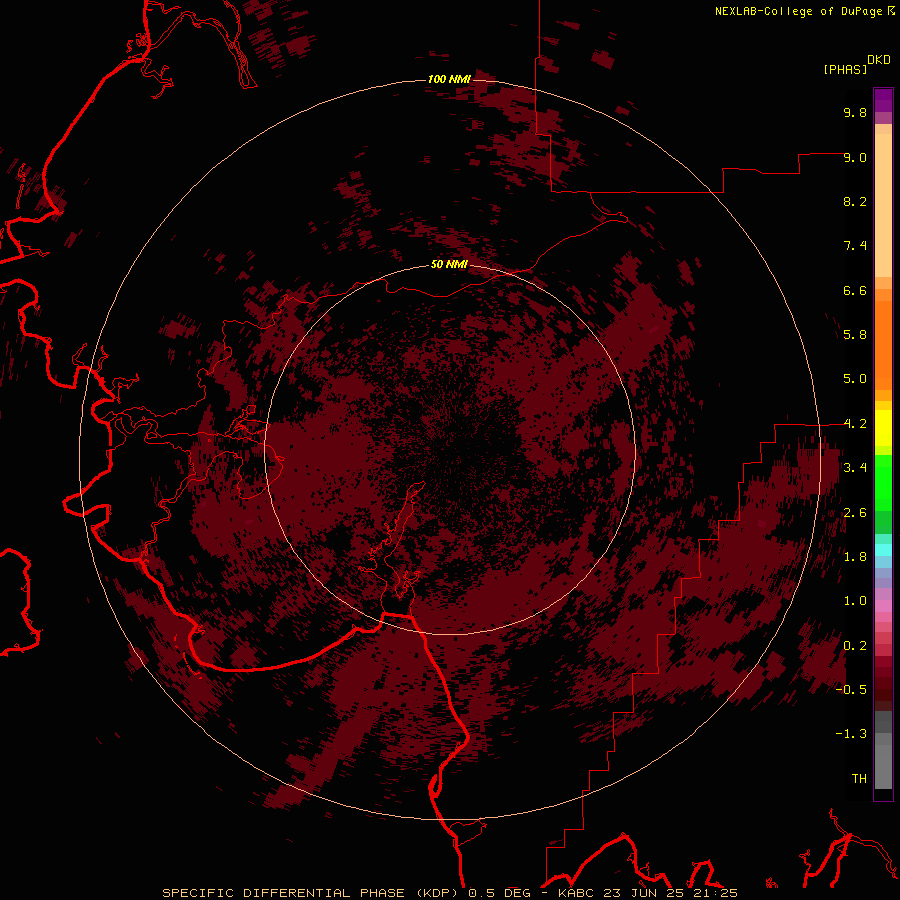The width and height of the screenshot is (900, 900).
Task: Click the yellow segment of the color bar
Action: click(883, 428)
